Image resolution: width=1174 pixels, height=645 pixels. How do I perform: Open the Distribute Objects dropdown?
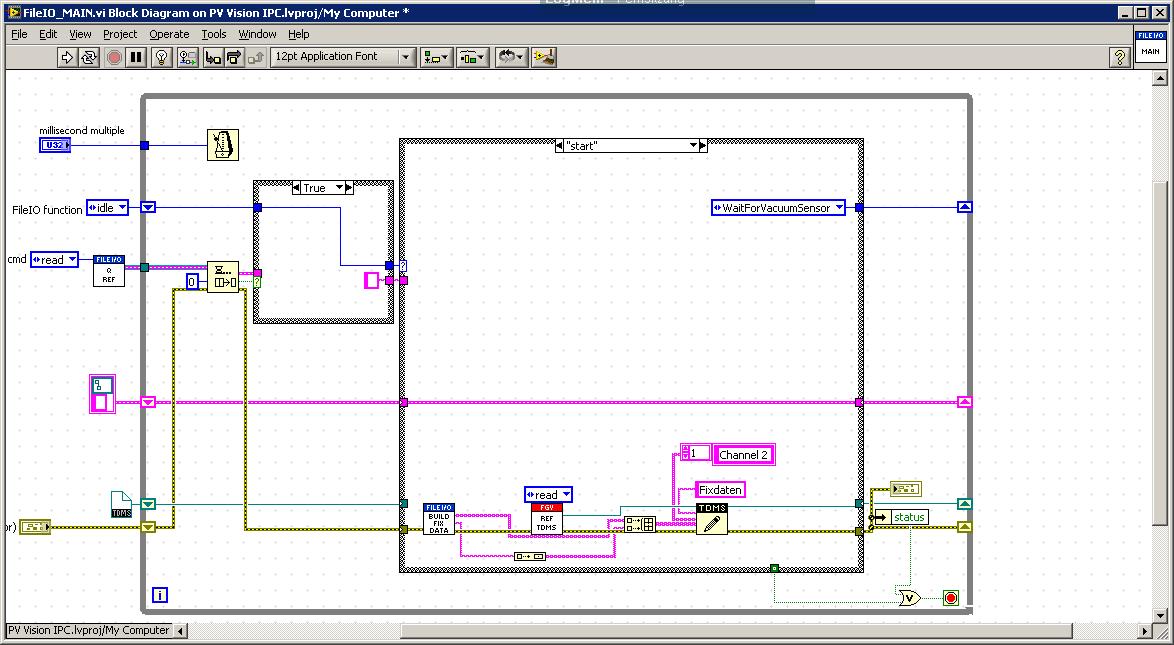pos(472,57)
